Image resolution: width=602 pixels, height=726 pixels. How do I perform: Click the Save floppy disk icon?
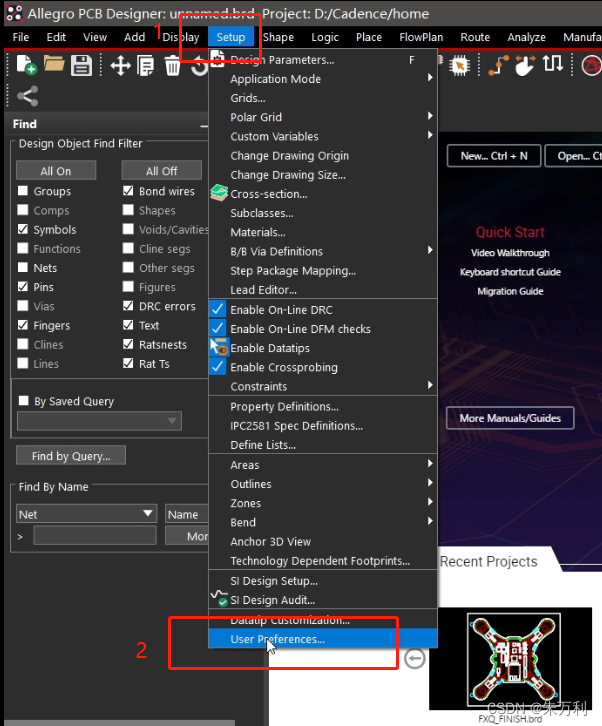82,65
